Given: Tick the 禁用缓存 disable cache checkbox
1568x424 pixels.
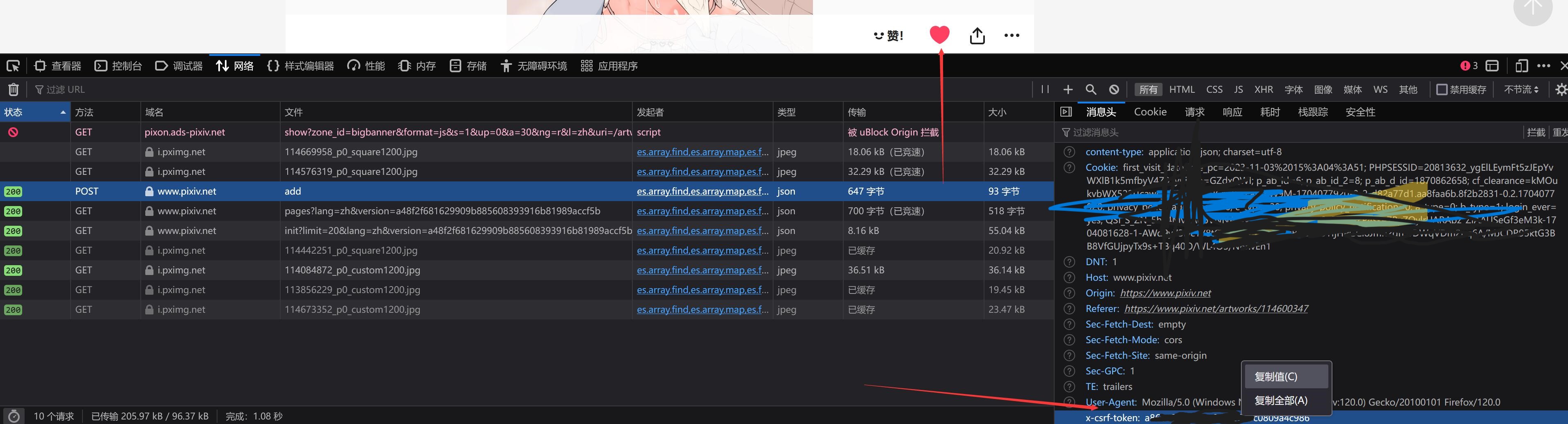Looking at the screenshot, I should pos(1441,89).
